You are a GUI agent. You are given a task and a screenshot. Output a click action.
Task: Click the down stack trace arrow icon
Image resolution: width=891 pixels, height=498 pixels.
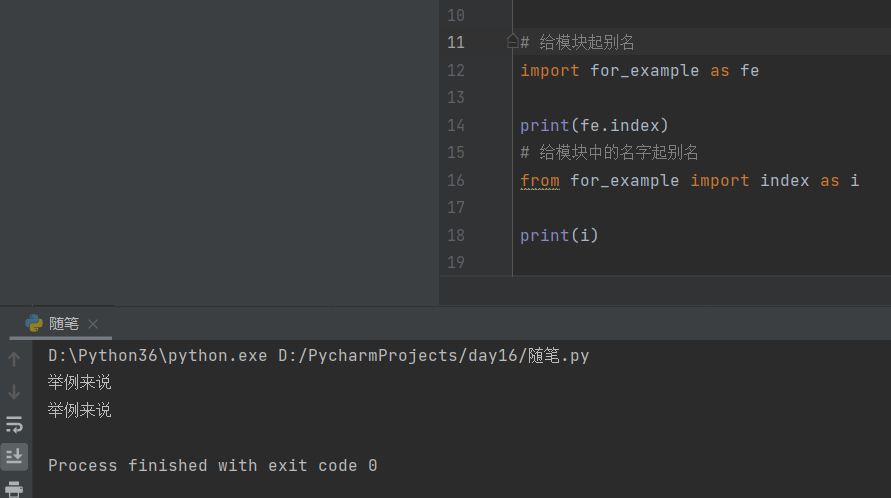click(14, 392)
